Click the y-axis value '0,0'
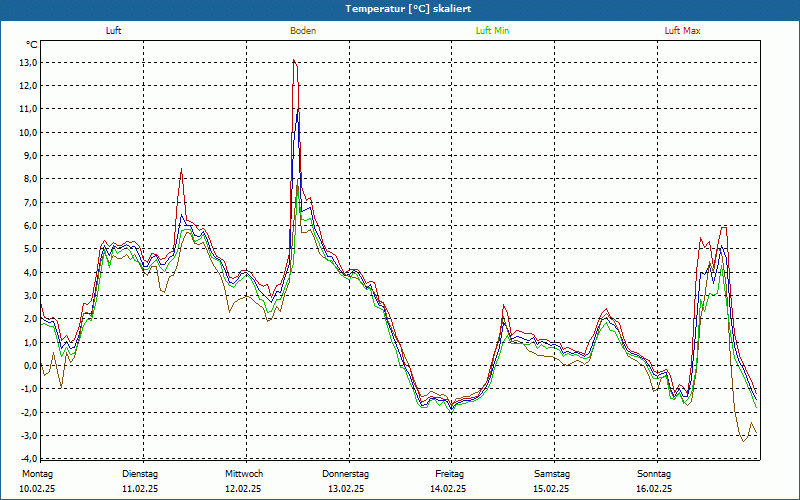This screenshot has height=500, width=800. click(30, 366)
